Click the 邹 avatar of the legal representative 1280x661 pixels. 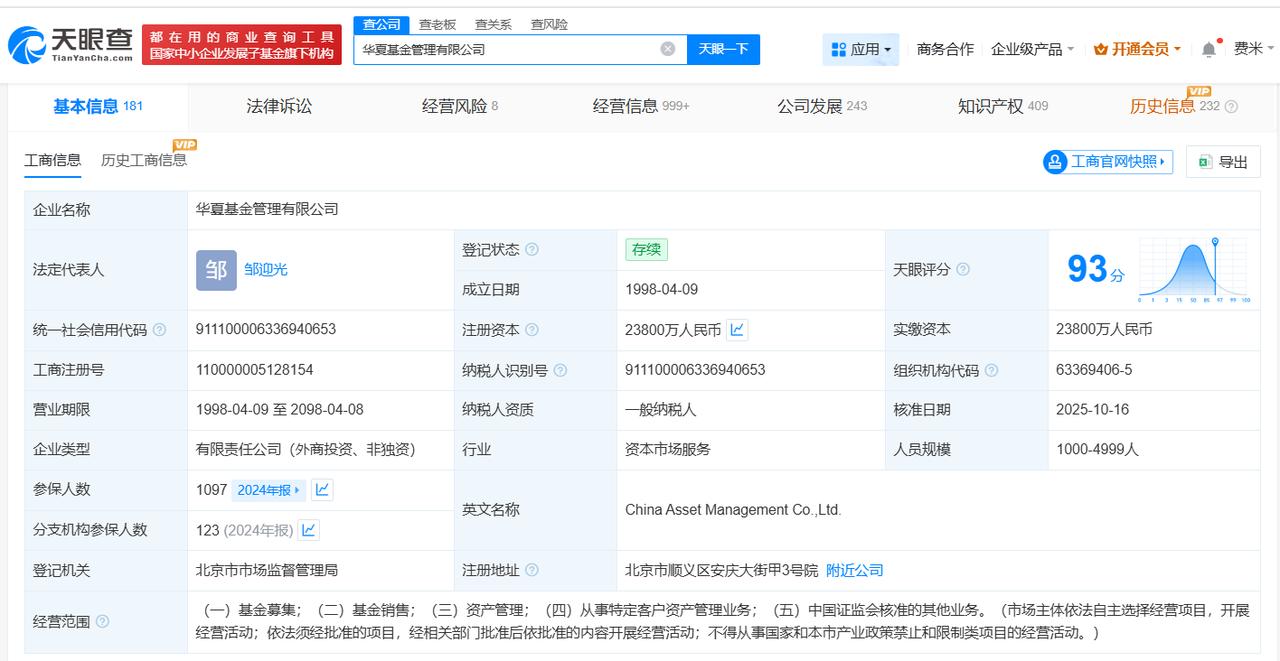click(216, 270)
